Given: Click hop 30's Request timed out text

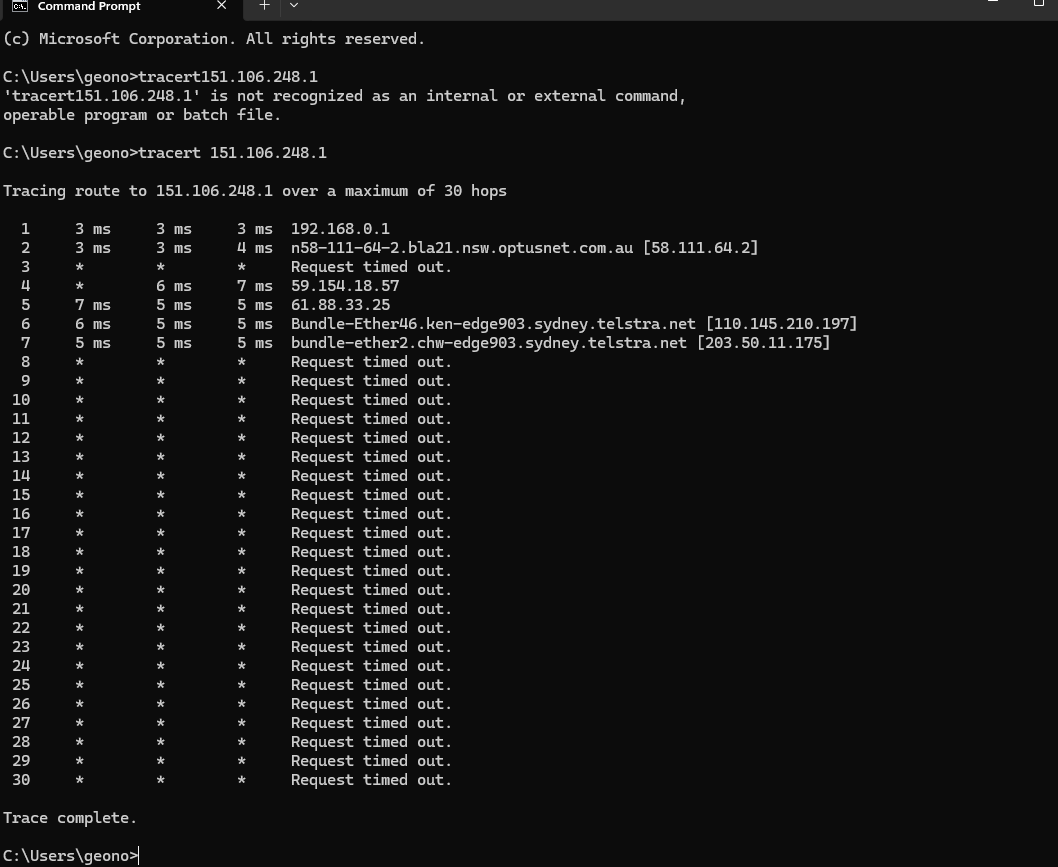Looking at the screenshot, I should (x=371, y=780).
